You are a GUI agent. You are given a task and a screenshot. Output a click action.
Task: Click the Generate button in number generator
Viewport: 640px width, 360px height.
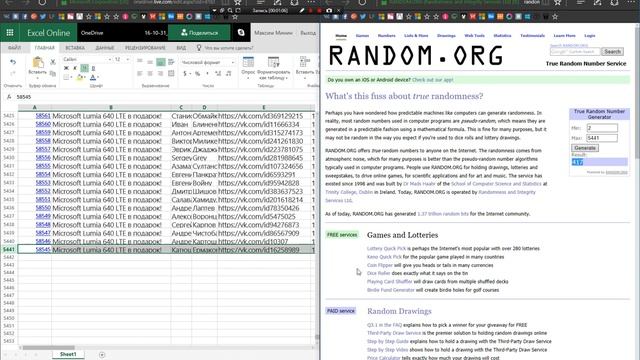pos(585,148)
